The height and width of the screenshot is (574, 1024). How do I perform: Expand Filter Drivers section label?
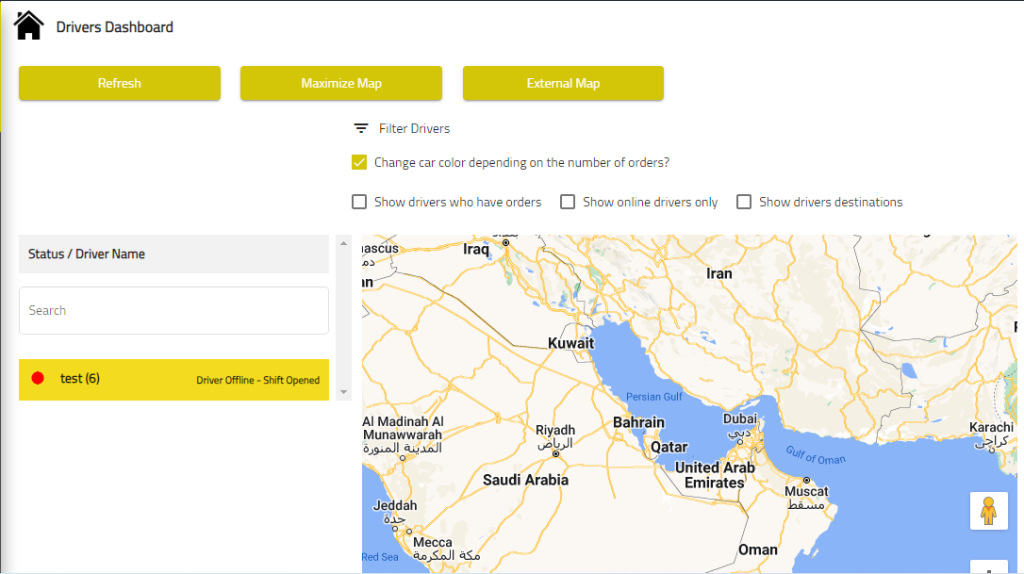coord(414,129)
